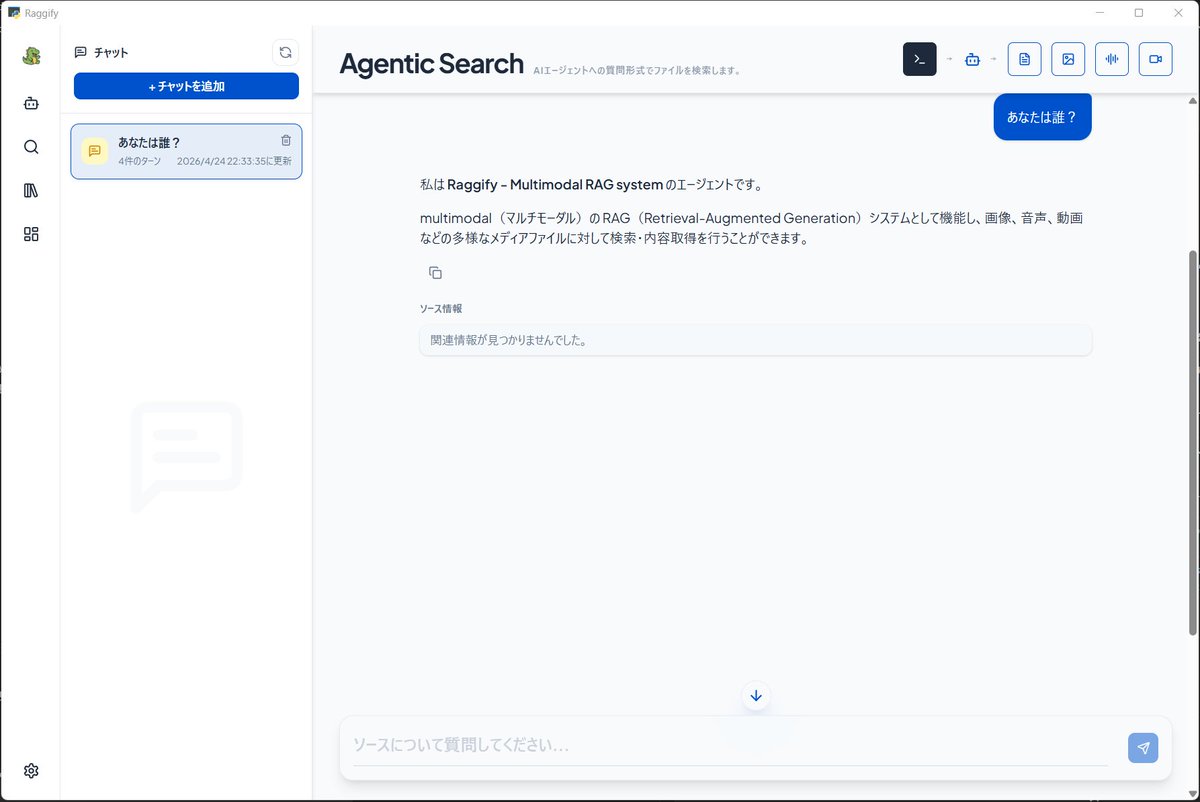Click the yellow chat icon of あなたは誰？

coord(95,151)
